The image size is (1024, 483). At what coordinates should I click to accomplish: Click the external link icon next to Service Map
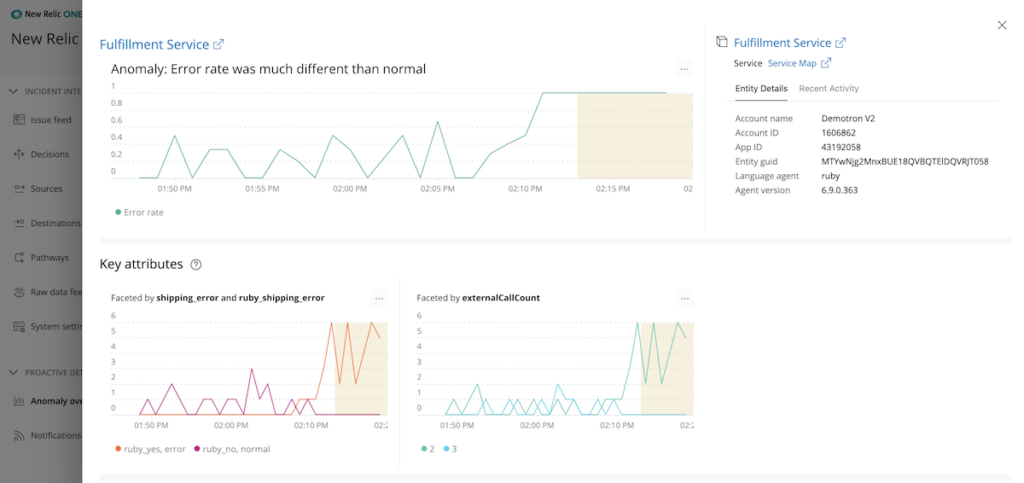pyautogui.click(x=826, y=63)
